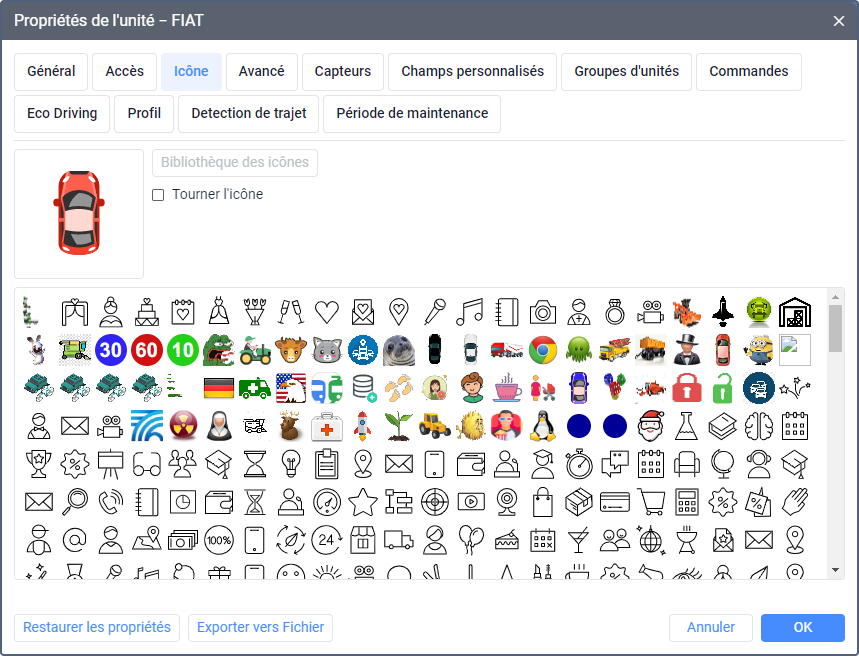This screenshot has height=656, width=859.
Task: Choose the green open padlock icon
Action: tap(723, 388)
